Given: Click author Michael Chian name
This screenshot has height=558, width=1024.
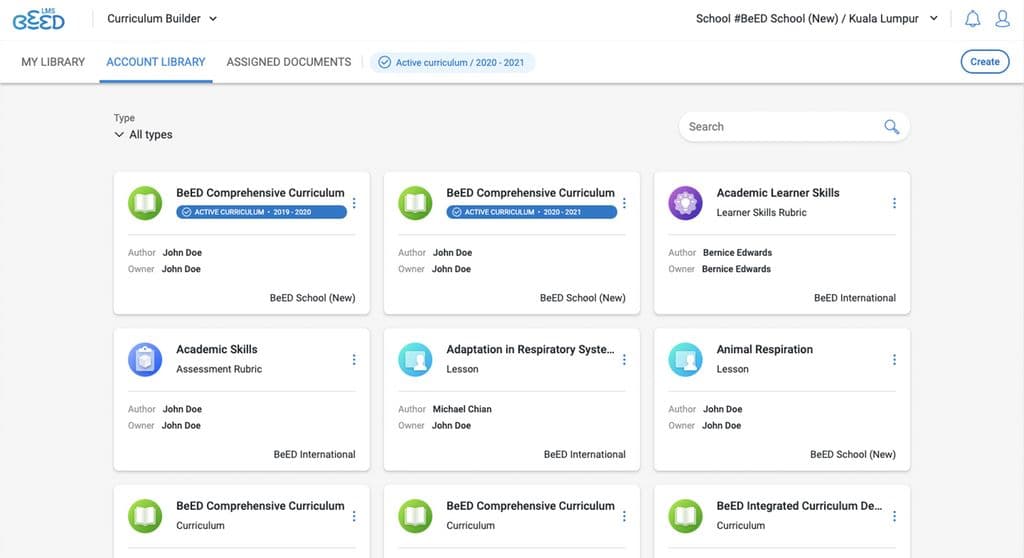Looking at the screenshot, I should point(462,409).
